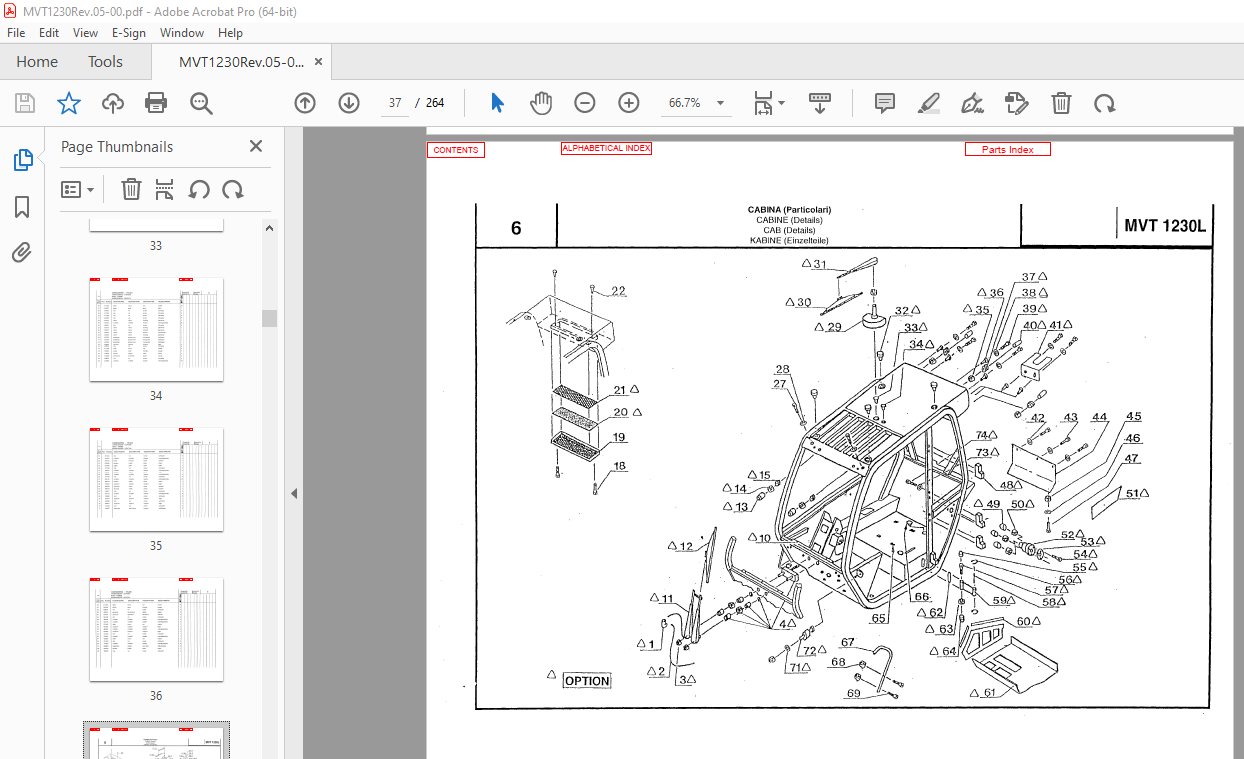
Task: Click the CABINA (Particolari) heading text
Action: coord(789,210)
